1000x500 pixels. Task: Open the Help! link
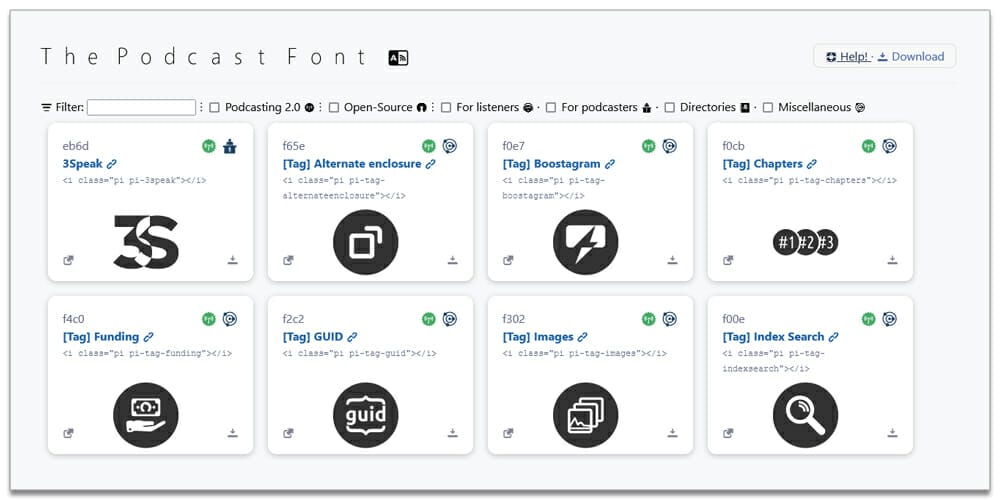pyautogui.click(x=847, y=57)
